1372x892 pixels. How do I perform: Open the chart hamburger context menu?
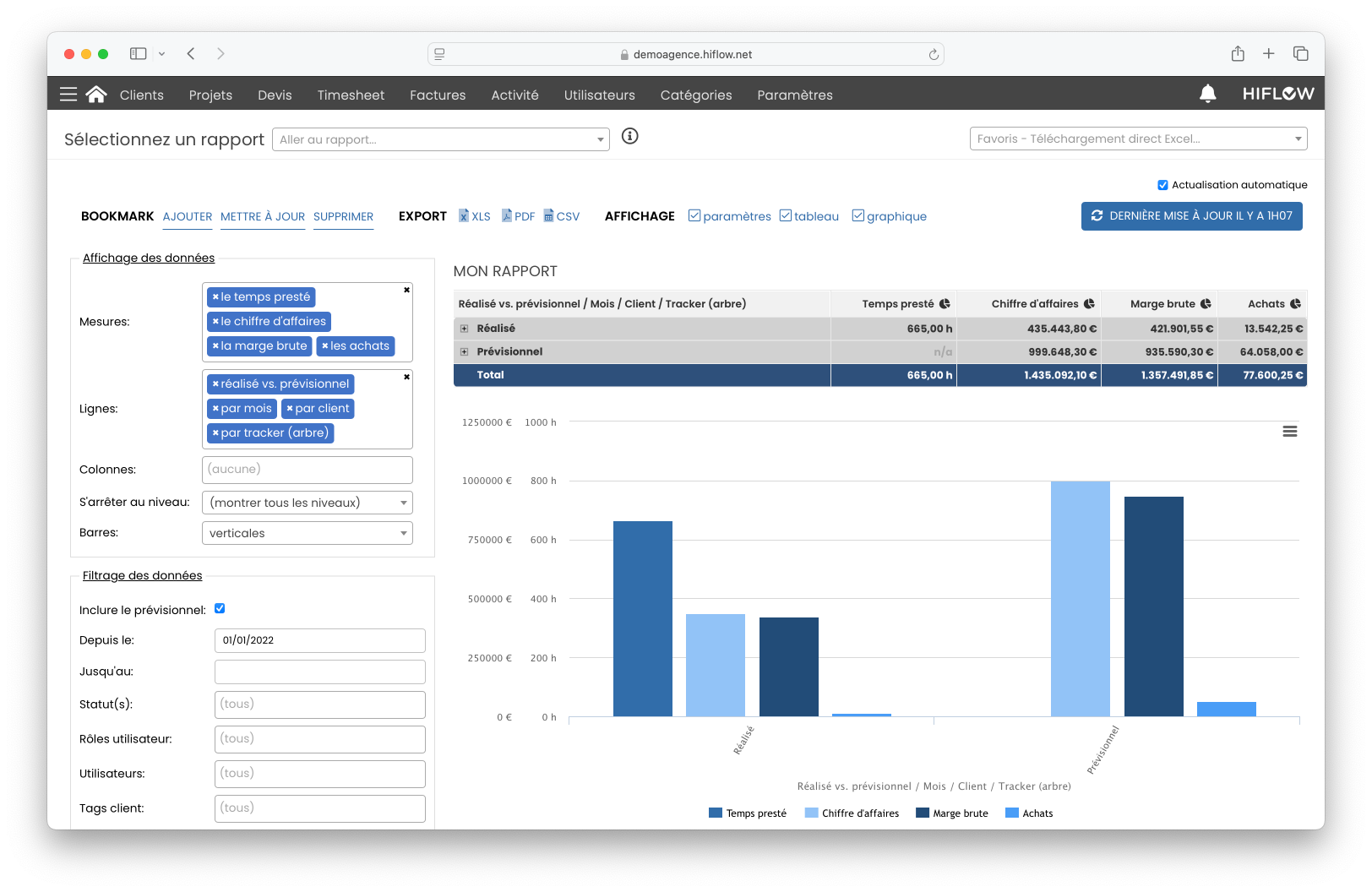point(1289,432)
